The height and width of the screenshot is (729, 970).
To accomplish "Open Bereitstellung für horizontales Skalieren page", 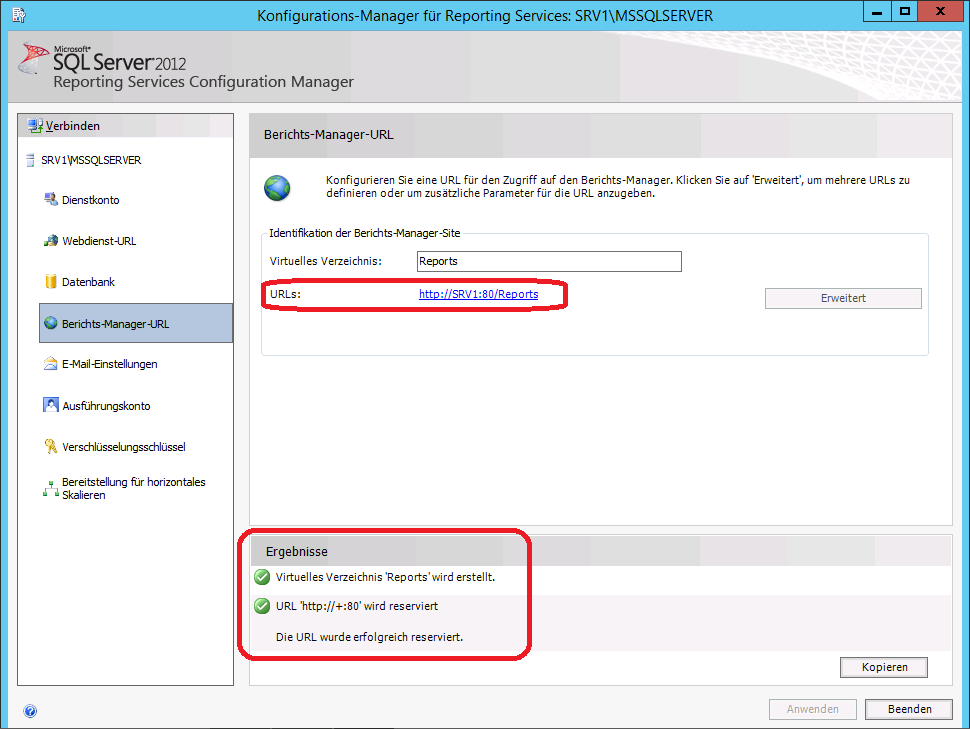I will tap(134, 488).
